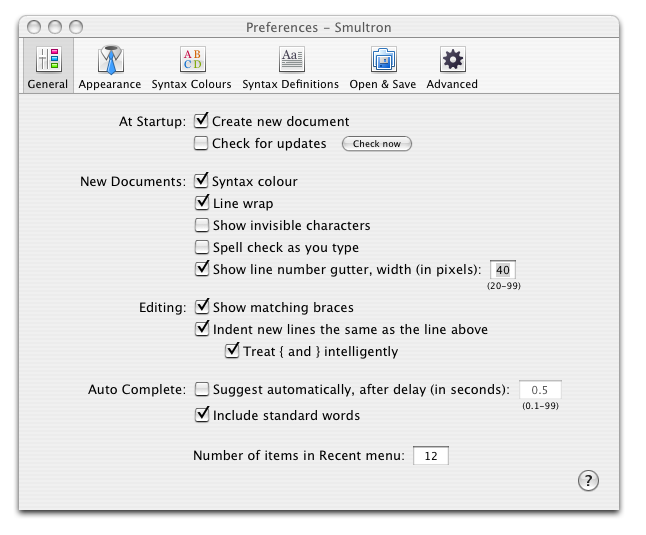Click the line number gutter width field
This screenshot has width=646, height=535.
point(502,270)
